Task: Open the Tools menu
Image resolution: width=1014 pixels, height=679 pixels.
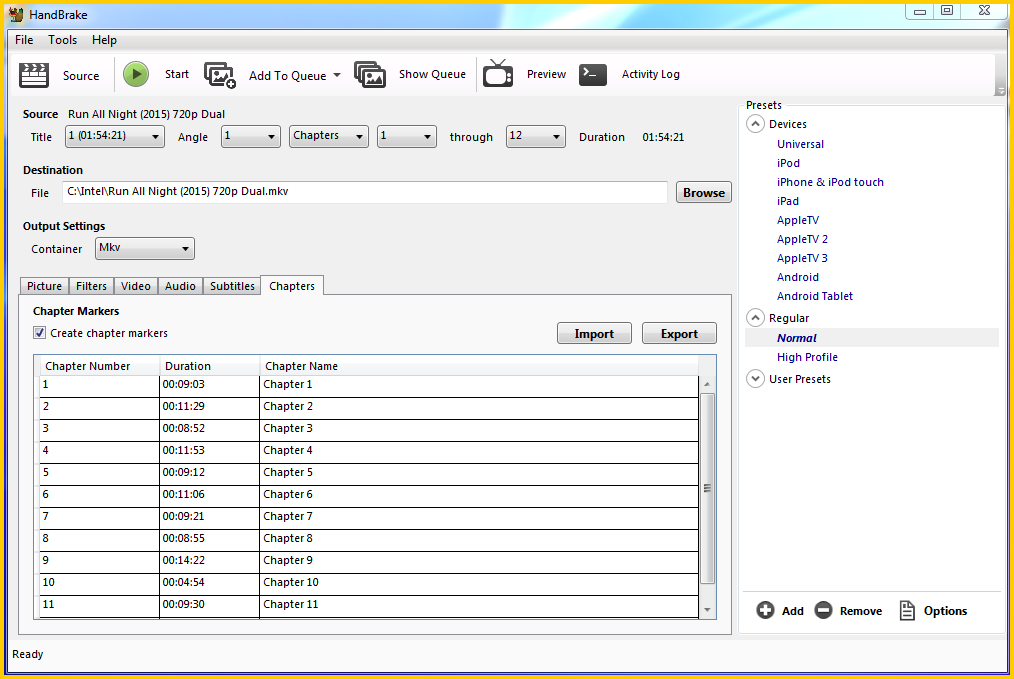Action: 62,40
